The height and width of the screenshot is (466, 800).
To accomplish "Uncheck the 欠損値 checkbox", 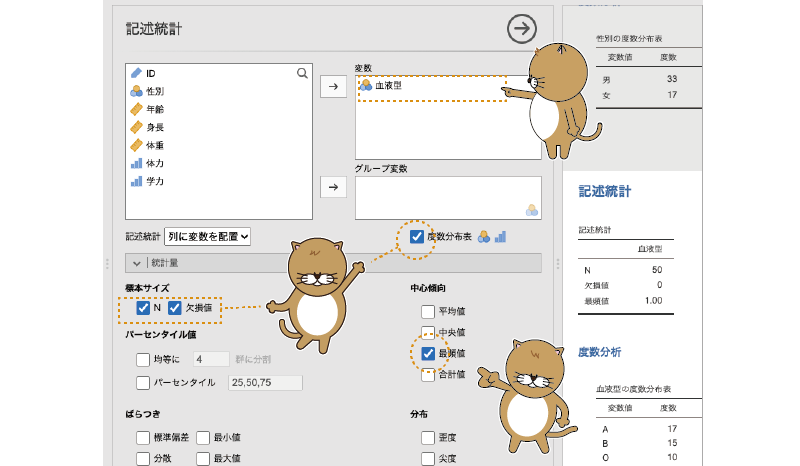I will (174, 308).
